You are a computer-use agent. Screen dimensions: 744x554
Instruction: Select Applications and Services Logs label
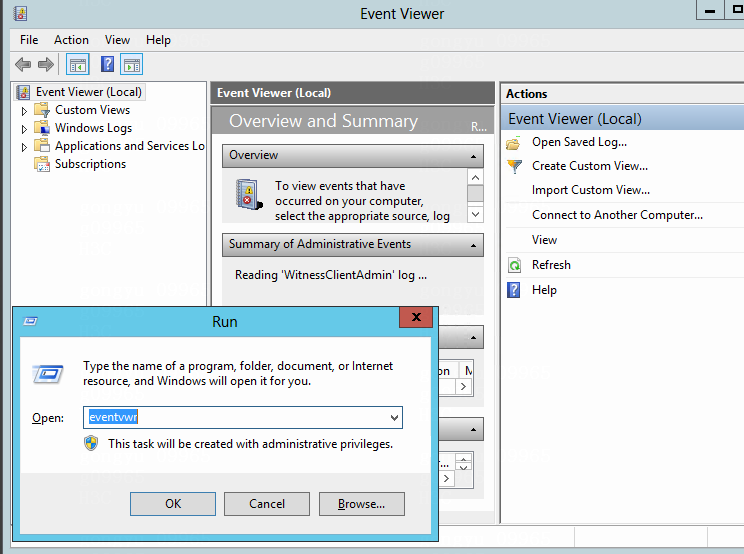pyautogui.click(x=130, y=146)
